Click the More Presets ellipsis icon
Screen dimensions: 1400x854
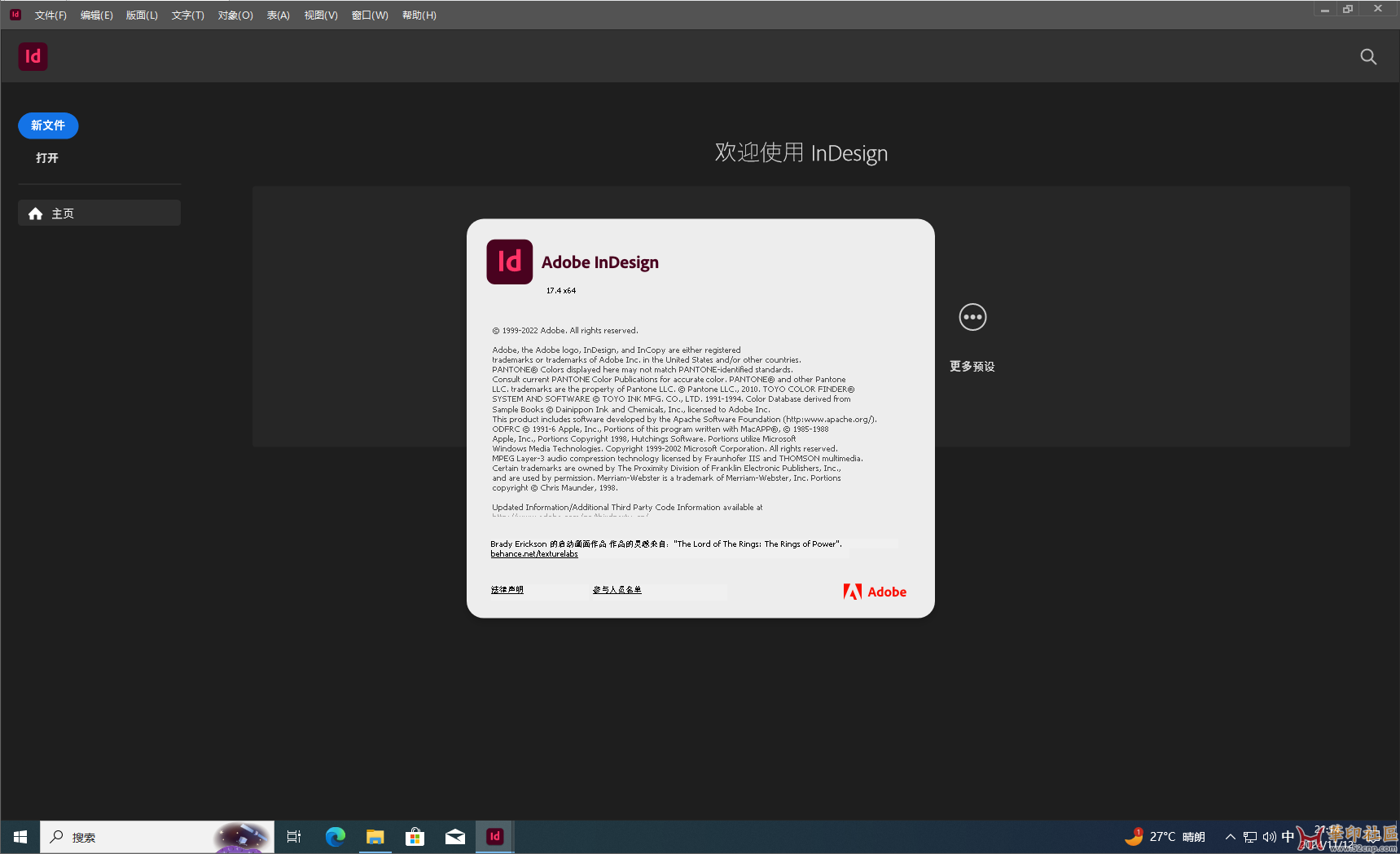click(x=972, y=317)
